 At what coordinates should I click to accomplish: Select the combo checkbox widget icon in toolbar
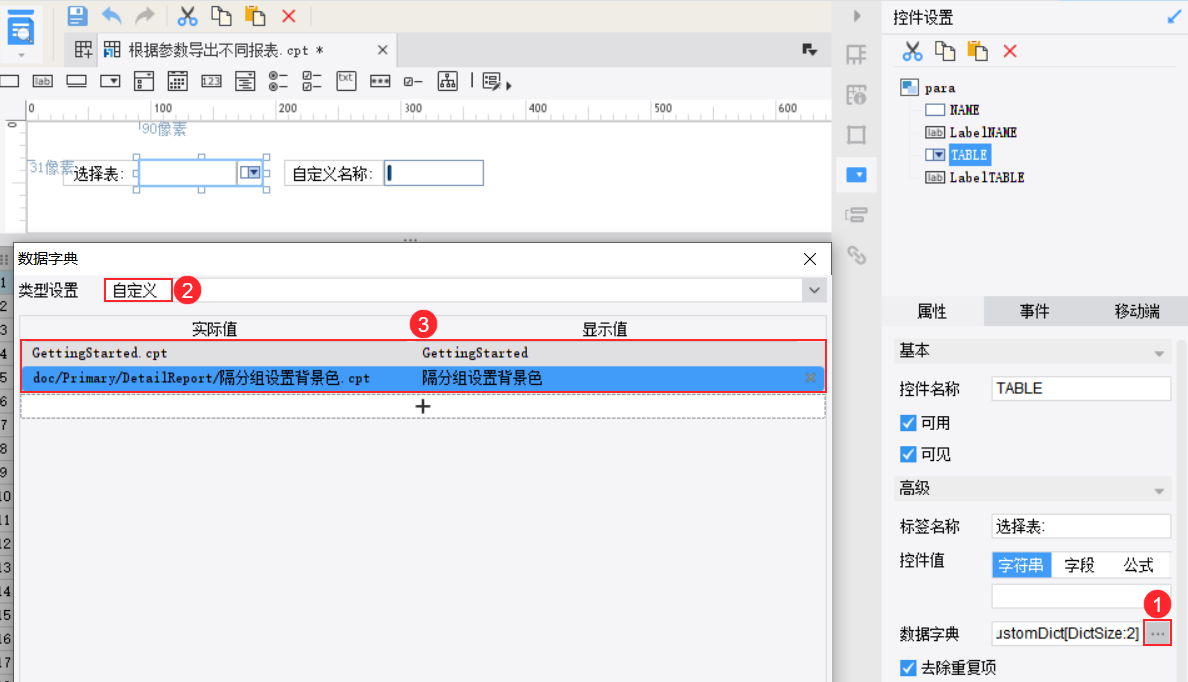pos(144,81)
